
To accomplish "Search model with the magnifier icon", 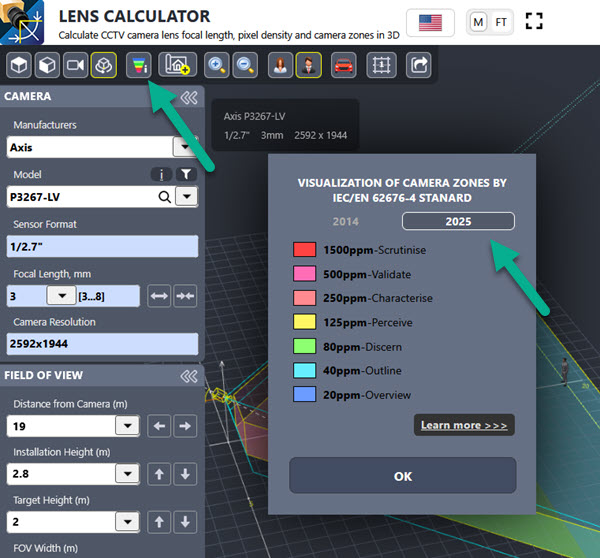I will coord(165,197).
